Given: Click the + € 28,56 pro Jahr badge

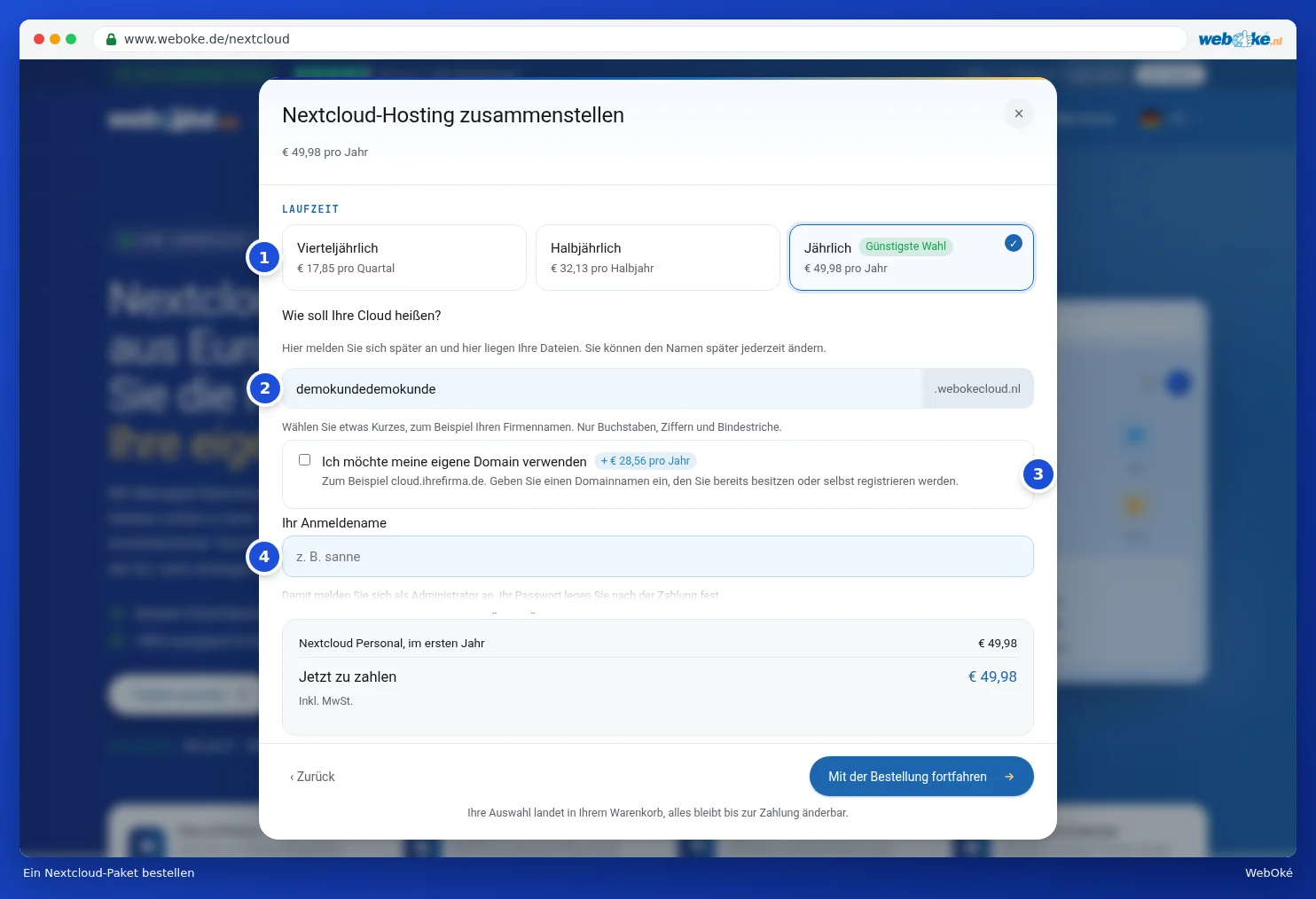Looking at the screenshot, I should 645,461.
